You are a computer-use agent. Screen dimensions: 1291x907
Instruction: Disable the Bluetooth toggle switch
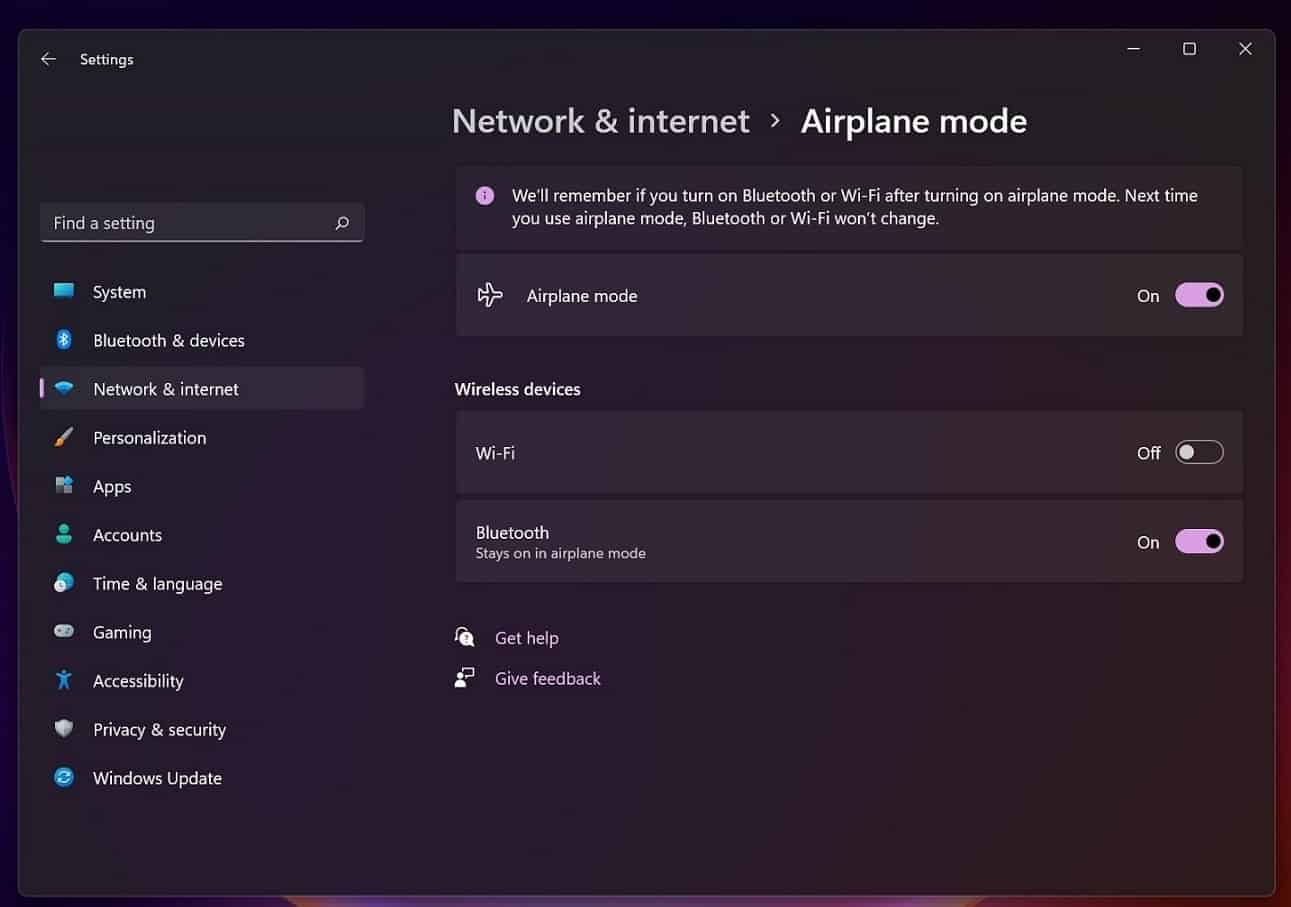[x=1199, y=541]
